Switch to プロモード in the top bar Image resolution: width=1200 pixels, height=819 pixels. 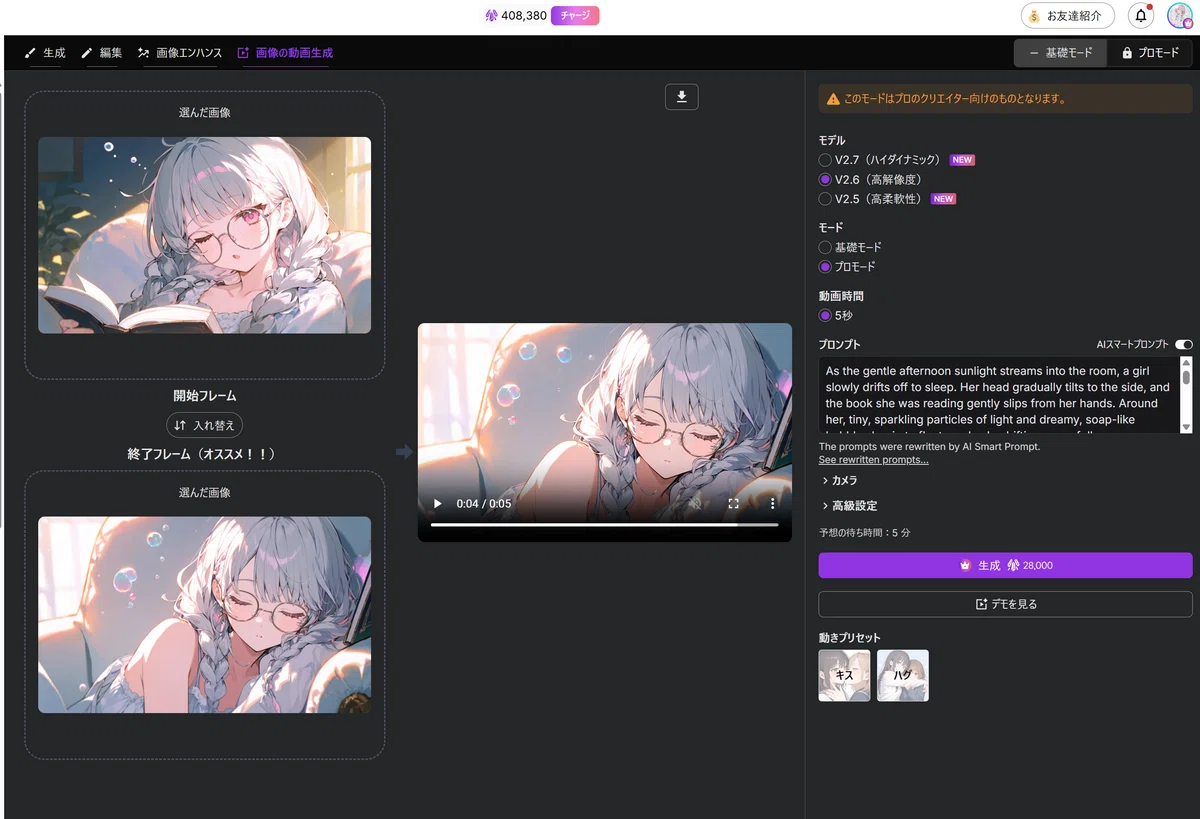tap(1150, 53)
